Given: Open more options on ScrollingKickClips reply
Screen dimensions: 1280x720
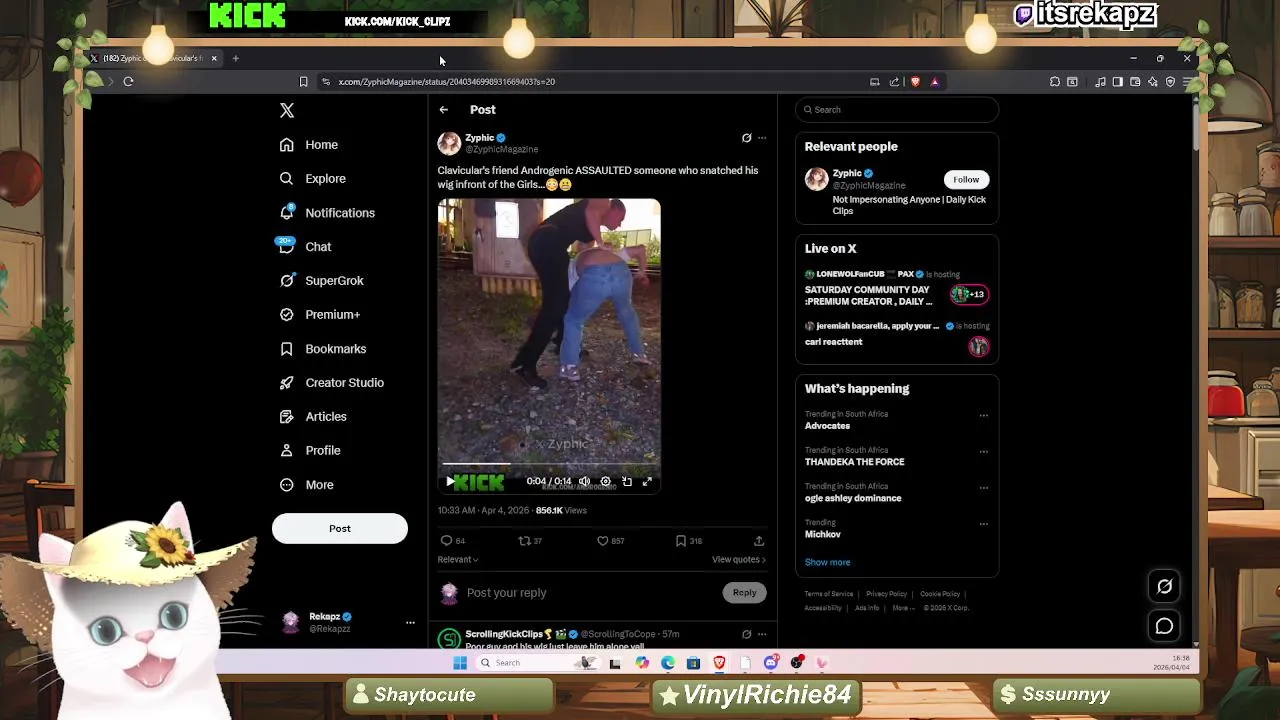Looking at the screenshot, I should click(762, 634).
